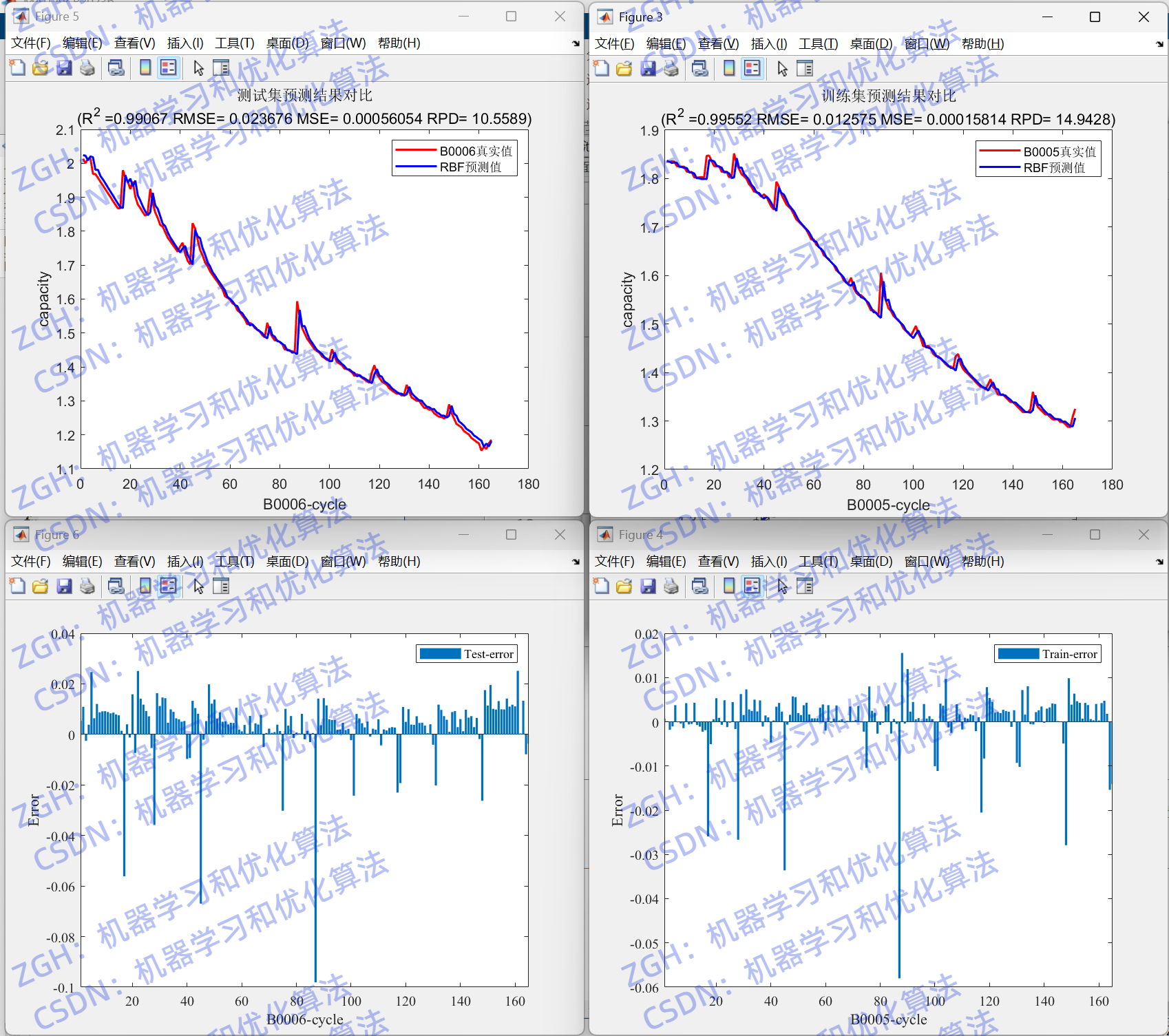
Task: Click the 测试集预测结果对比 plot title
Action: [x=305, y=95]
